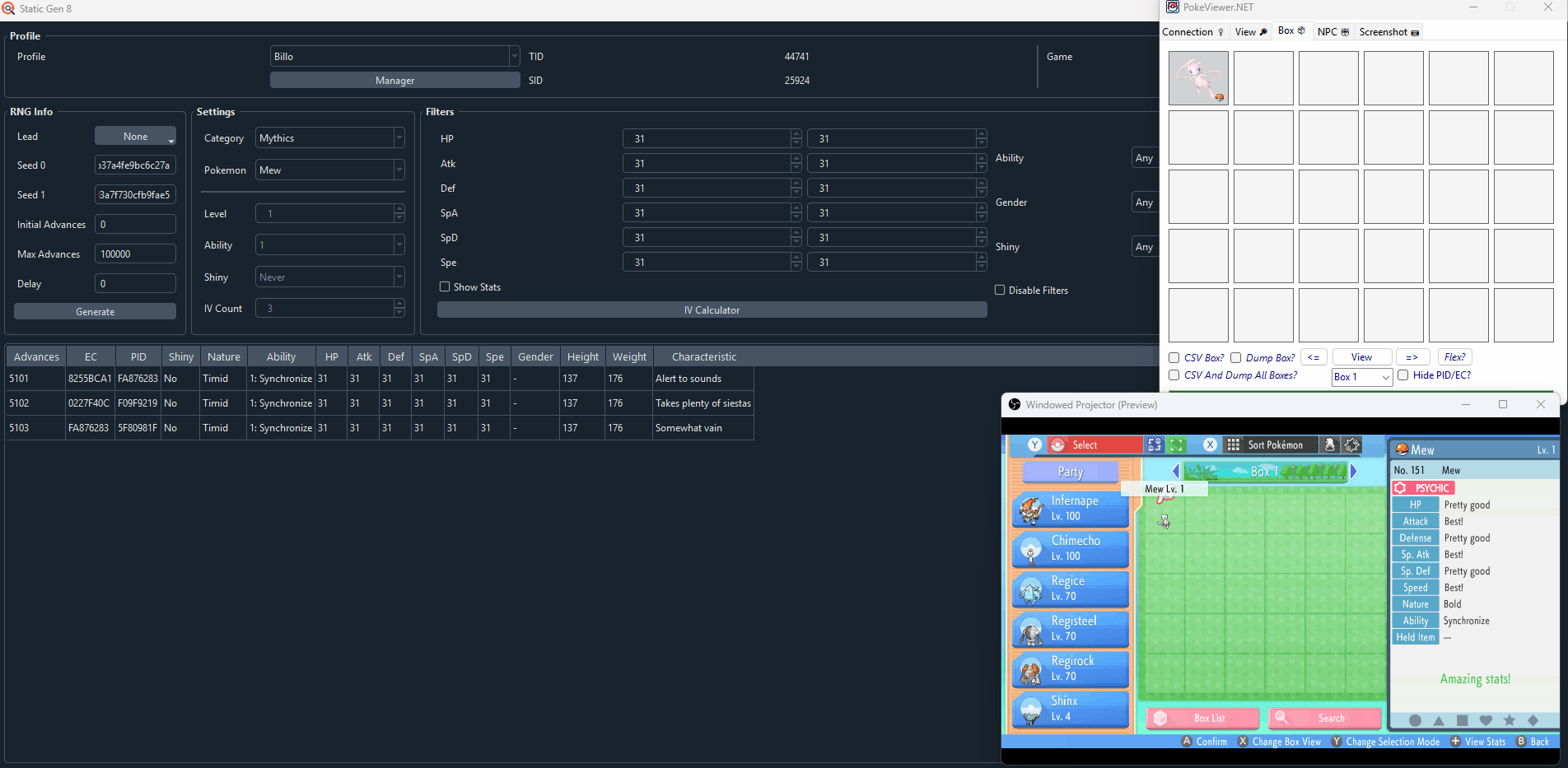The image size is (1568, 768).
Task: Click the Flex? button in PokeViewer
Action: pos(1454,357)
